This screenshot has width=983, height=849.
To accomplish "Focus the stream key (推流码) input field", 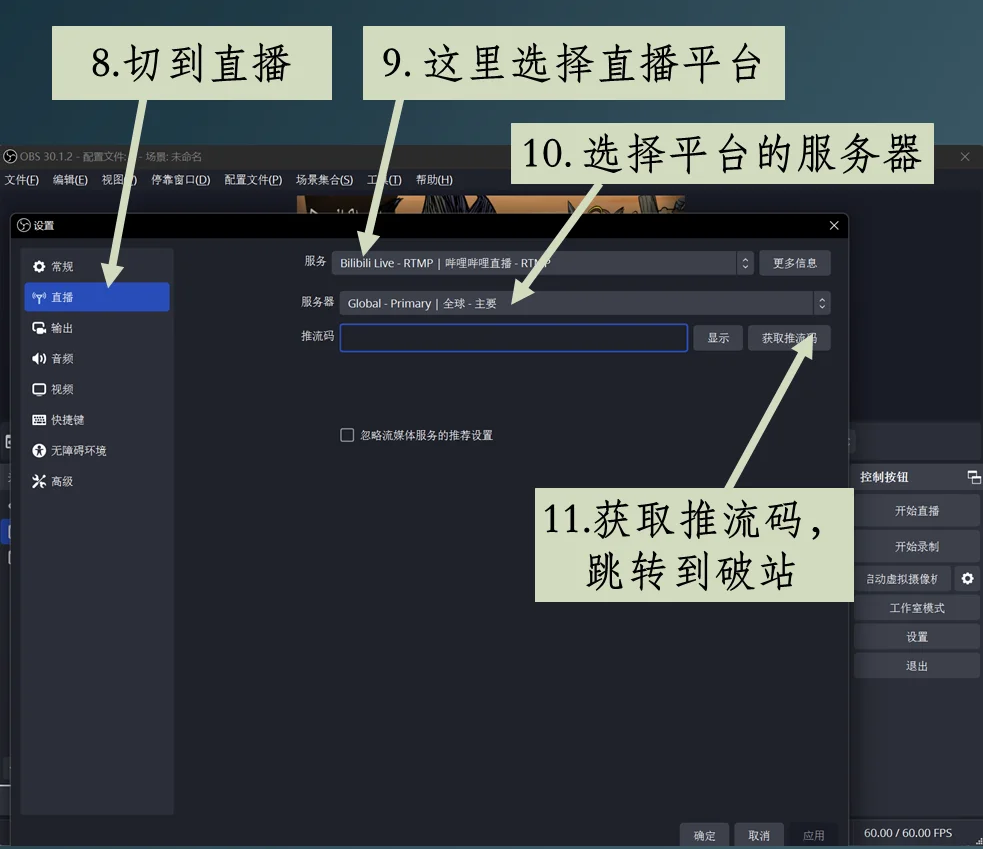I will click(513, 338).
